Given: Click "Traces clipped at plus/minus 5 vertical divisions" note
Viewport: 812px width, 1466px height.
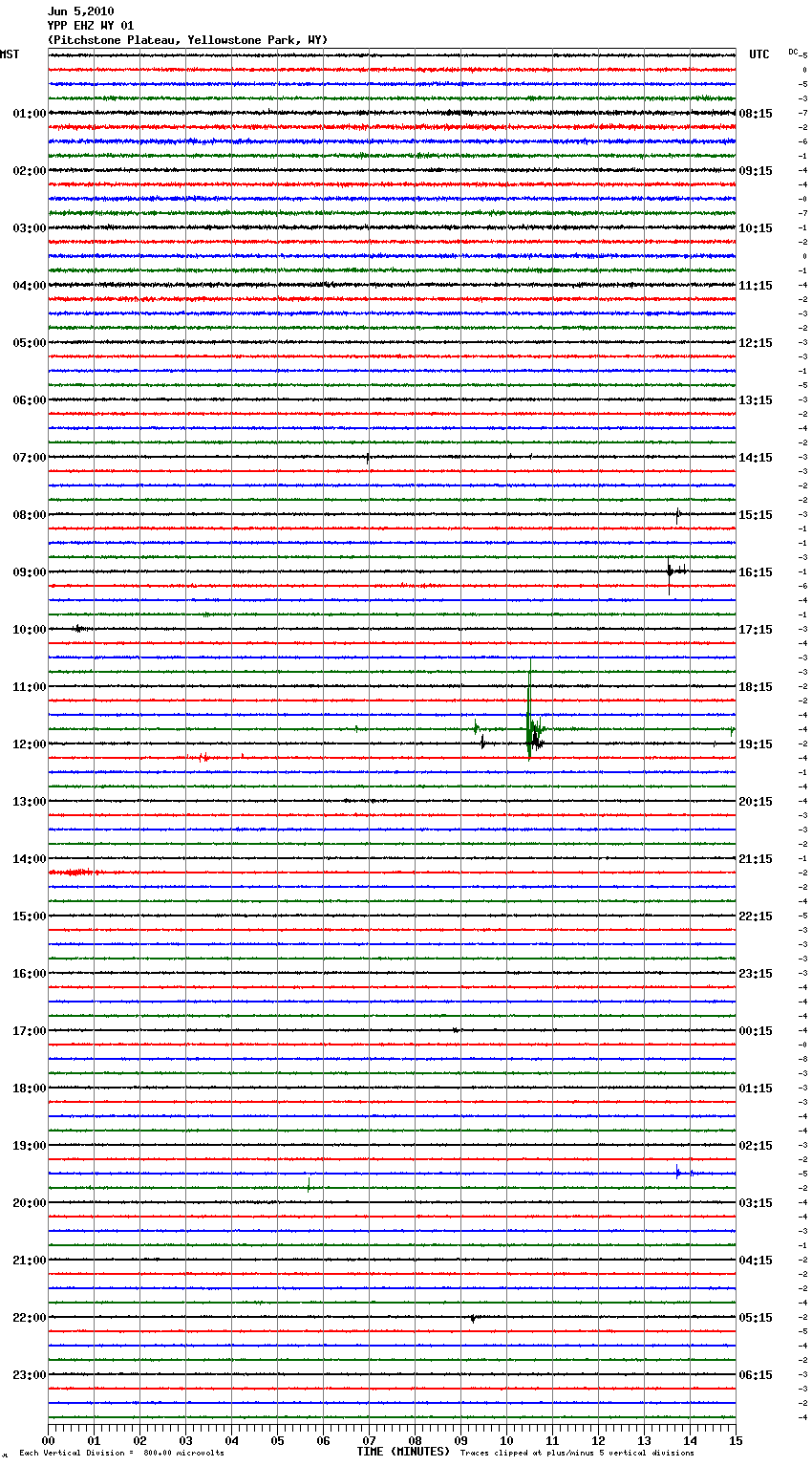Looking at the screenshot, I should tap(577, 1453).
